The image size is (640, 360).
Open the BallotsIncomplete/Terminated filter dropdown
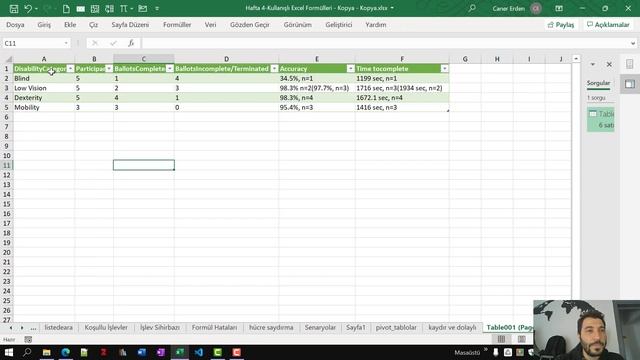(x=274, y=69)
